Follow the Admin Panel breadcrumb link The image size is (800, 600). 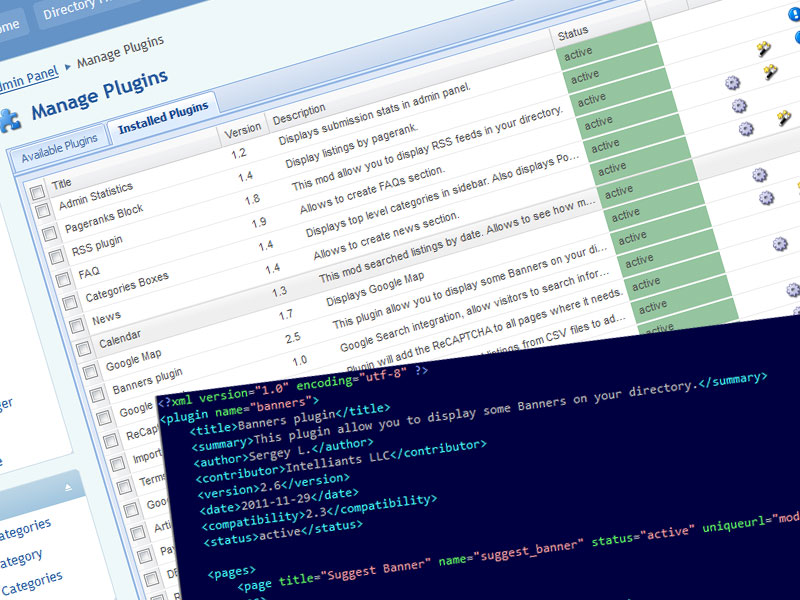pyautogui.click(x=28, y=80)
